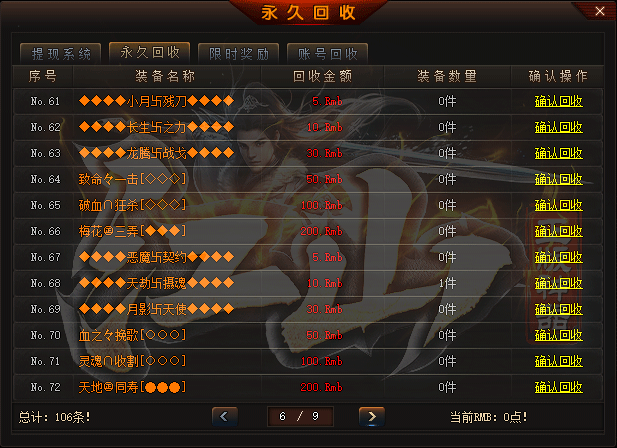Click the 回收金额 column header
The image size is (617, 448).
[x=322, y=76]
